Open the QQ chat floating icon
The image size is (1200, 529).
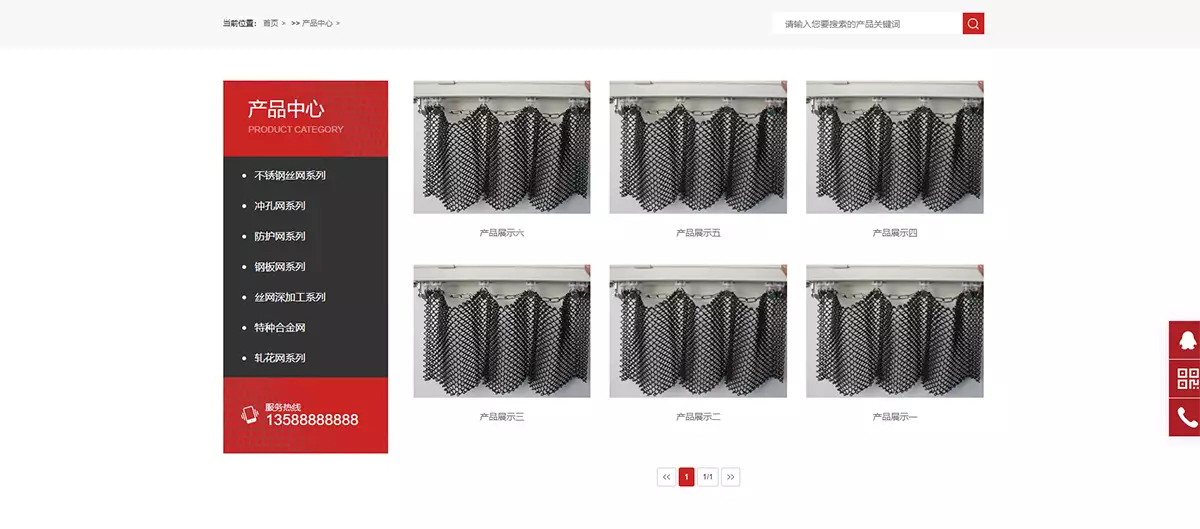(x=1187, y=340)
